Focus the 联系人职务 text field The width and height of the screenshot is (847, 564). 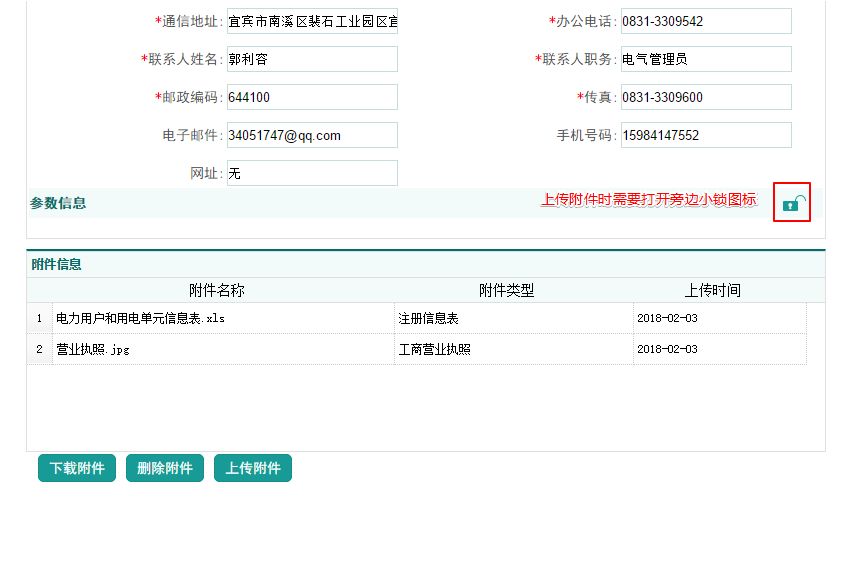tap(705, 59)
